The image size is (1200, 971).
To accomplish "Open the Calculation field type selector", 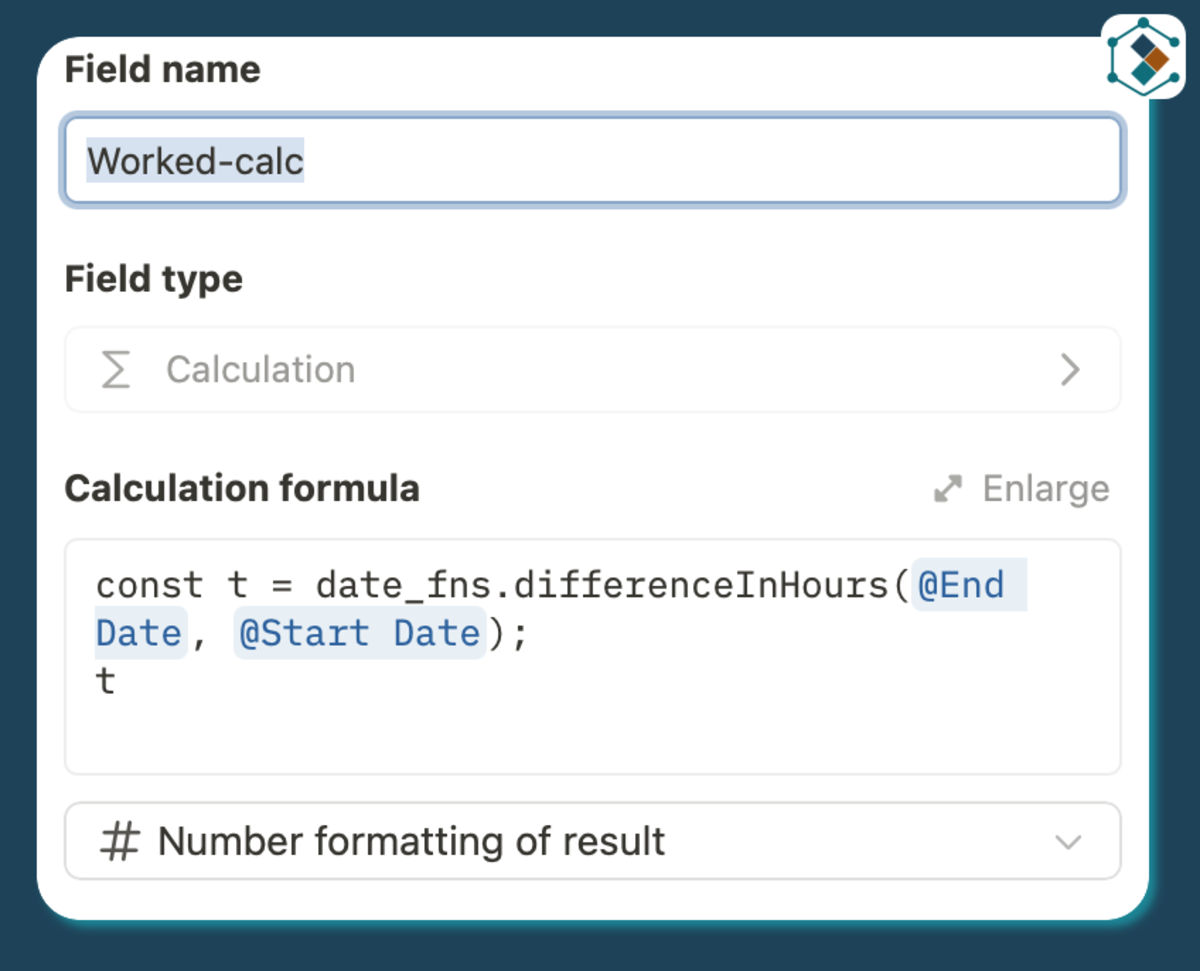I will click(592, 370).
